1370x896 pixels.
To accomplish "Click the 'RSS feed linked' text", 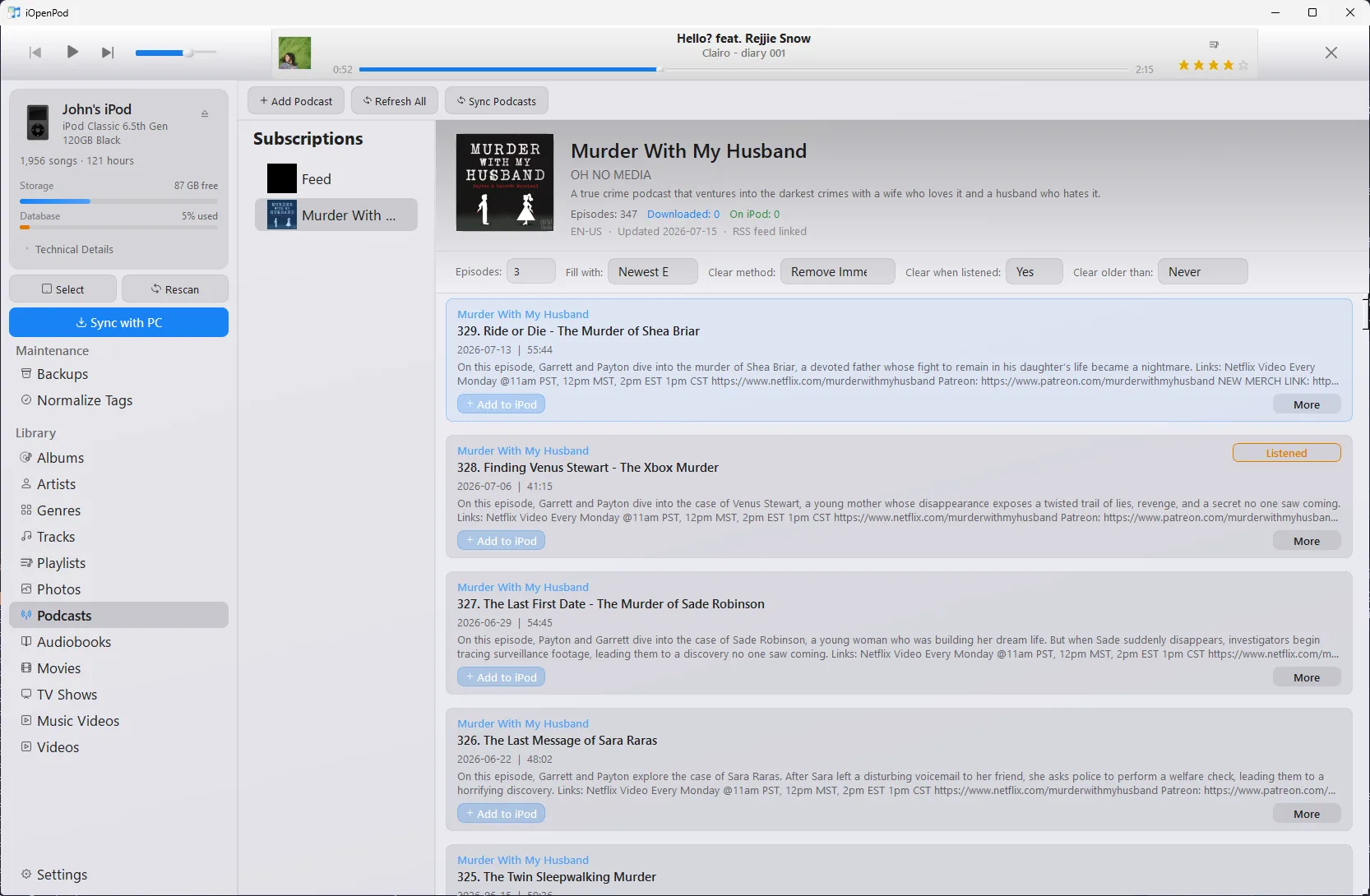I will (x=770, y=232).
